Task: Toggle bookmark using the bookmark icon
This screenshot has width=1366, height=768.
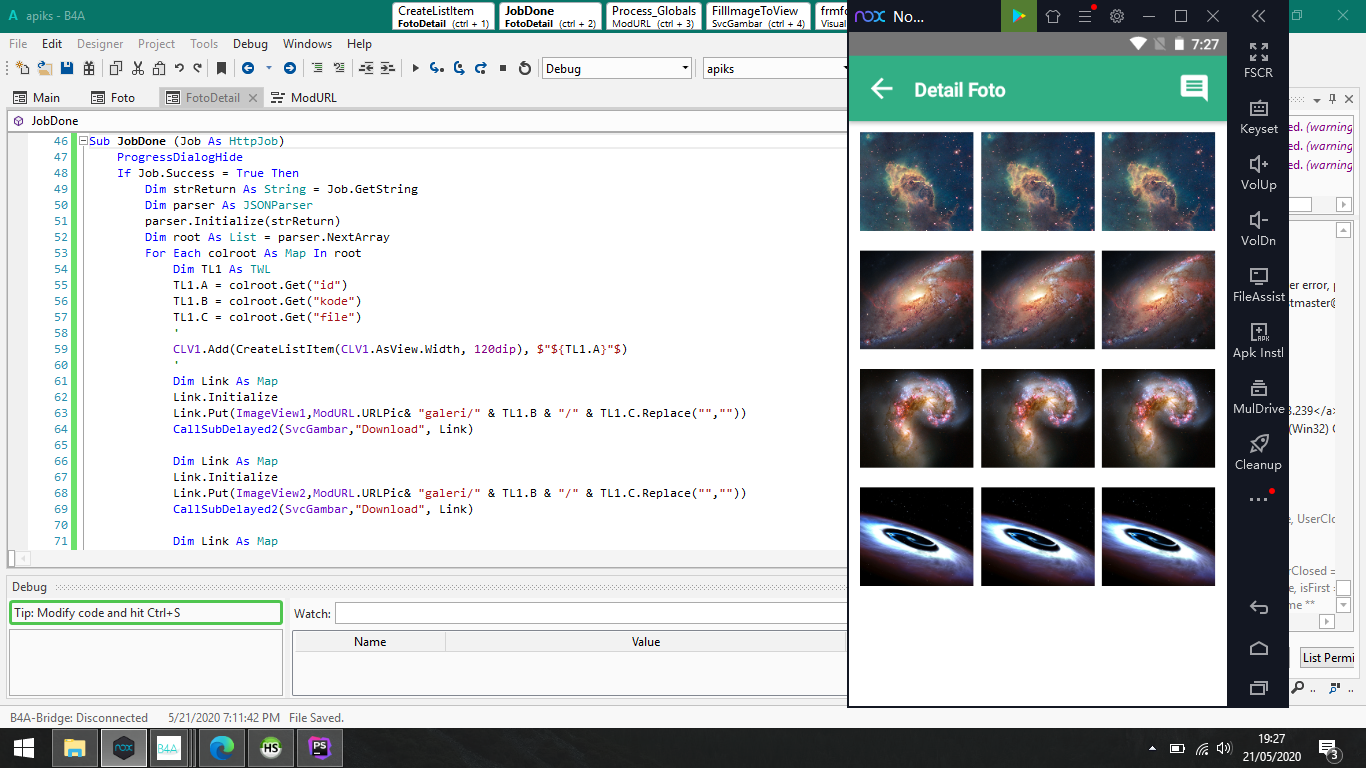Action: [x=221, y=68]
